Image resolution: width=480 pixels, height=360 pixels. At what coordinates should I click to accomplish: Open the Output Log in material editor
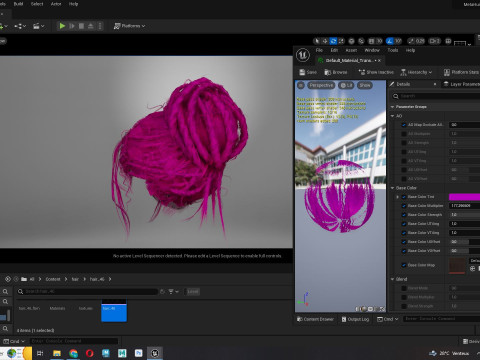pos(355,319)
